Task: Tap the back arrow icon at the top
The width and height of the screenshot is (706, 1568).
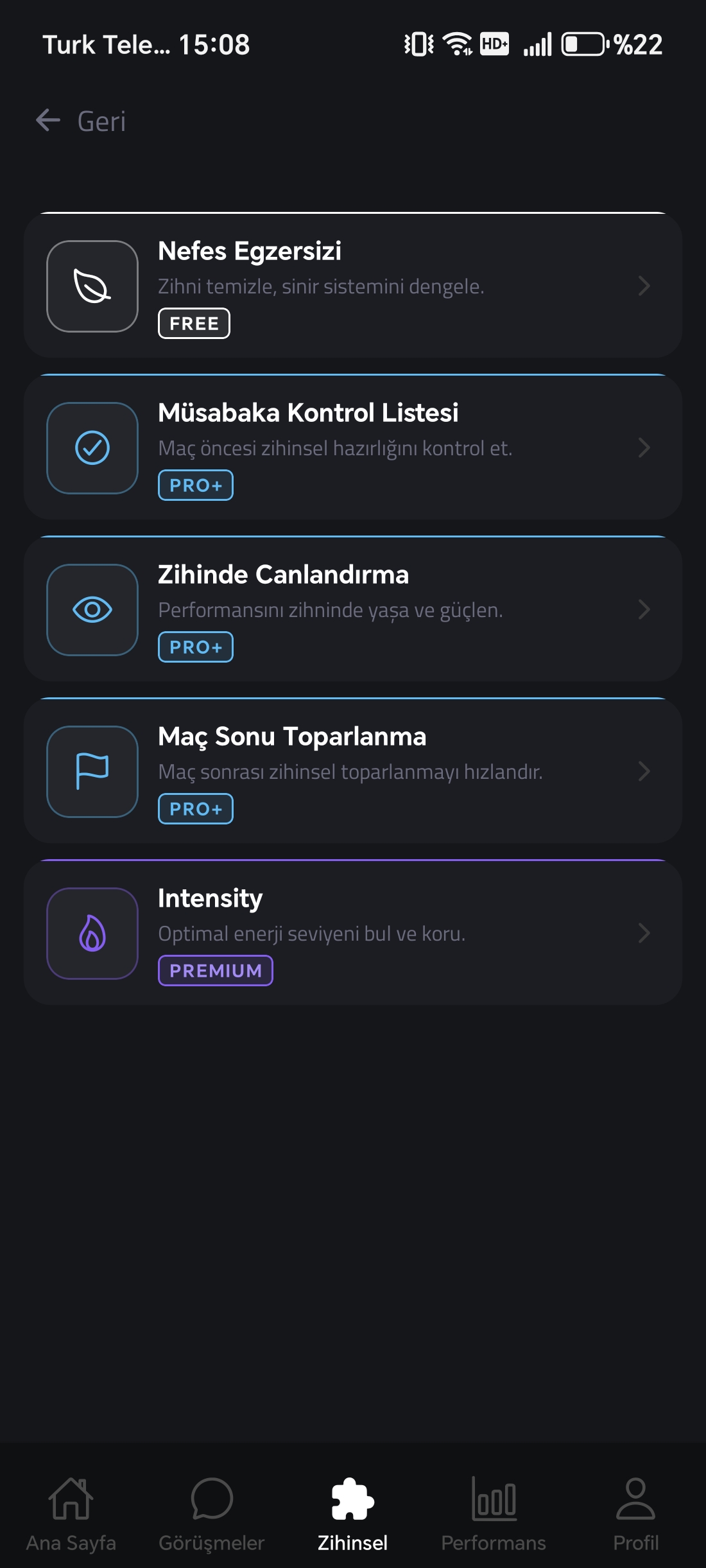Action: coord(48,120)
